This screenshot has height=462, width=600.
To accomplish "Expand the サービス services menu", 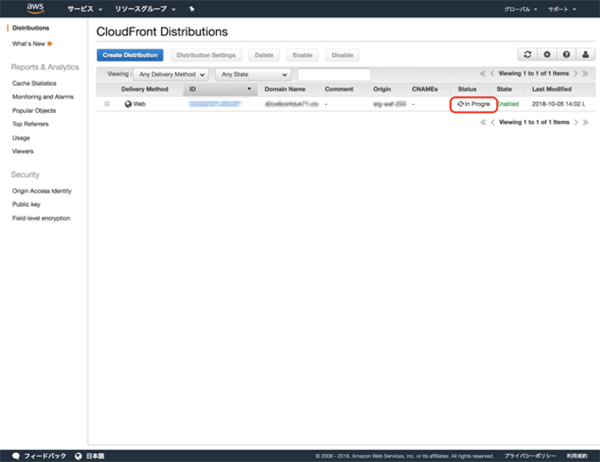I will click(x=85, y=9).
